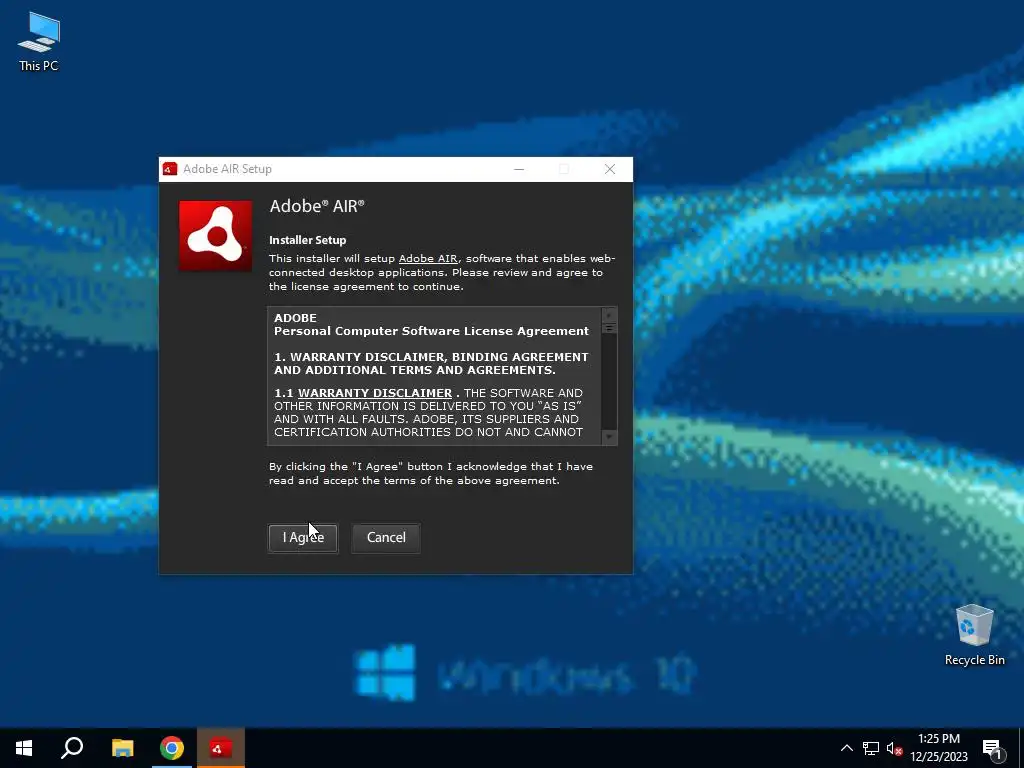Viewport: 1024px width, 768px height.
Task: Launch Google Chrome from the taskbar
Action: [172, 748]
